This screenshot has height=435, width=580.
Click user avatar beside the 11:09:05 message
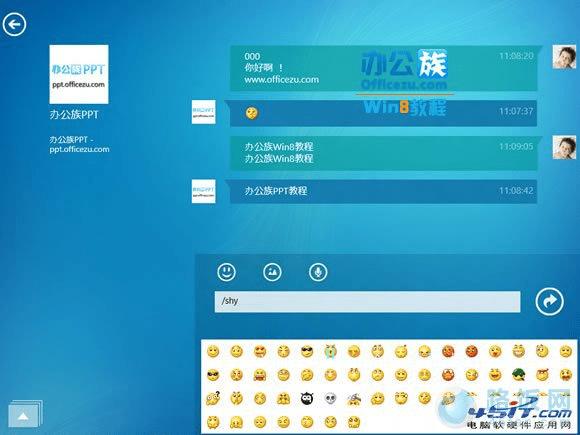(564, 147)
